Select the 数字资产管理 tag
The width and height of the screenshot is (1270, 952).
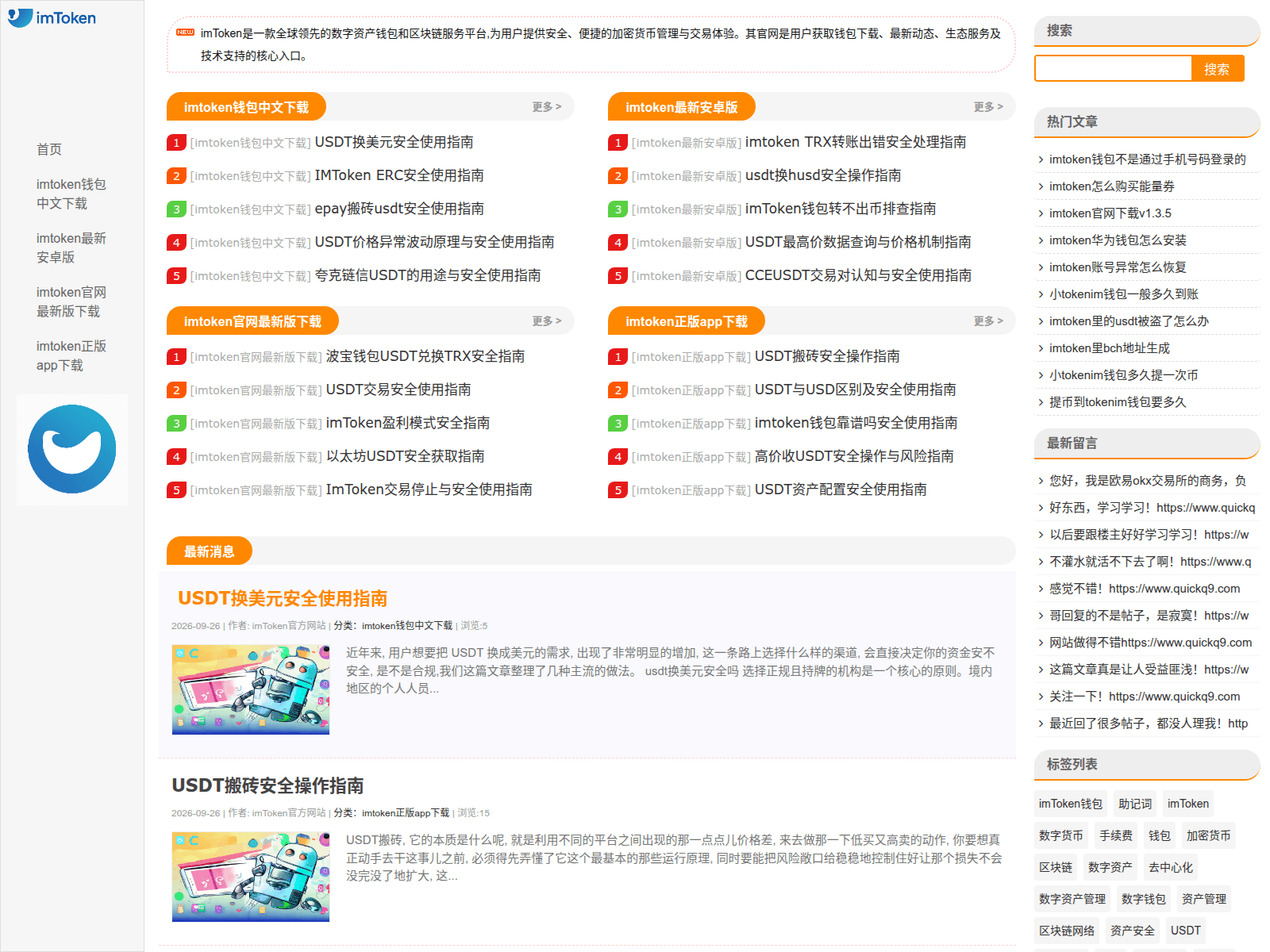point(1072,899)
